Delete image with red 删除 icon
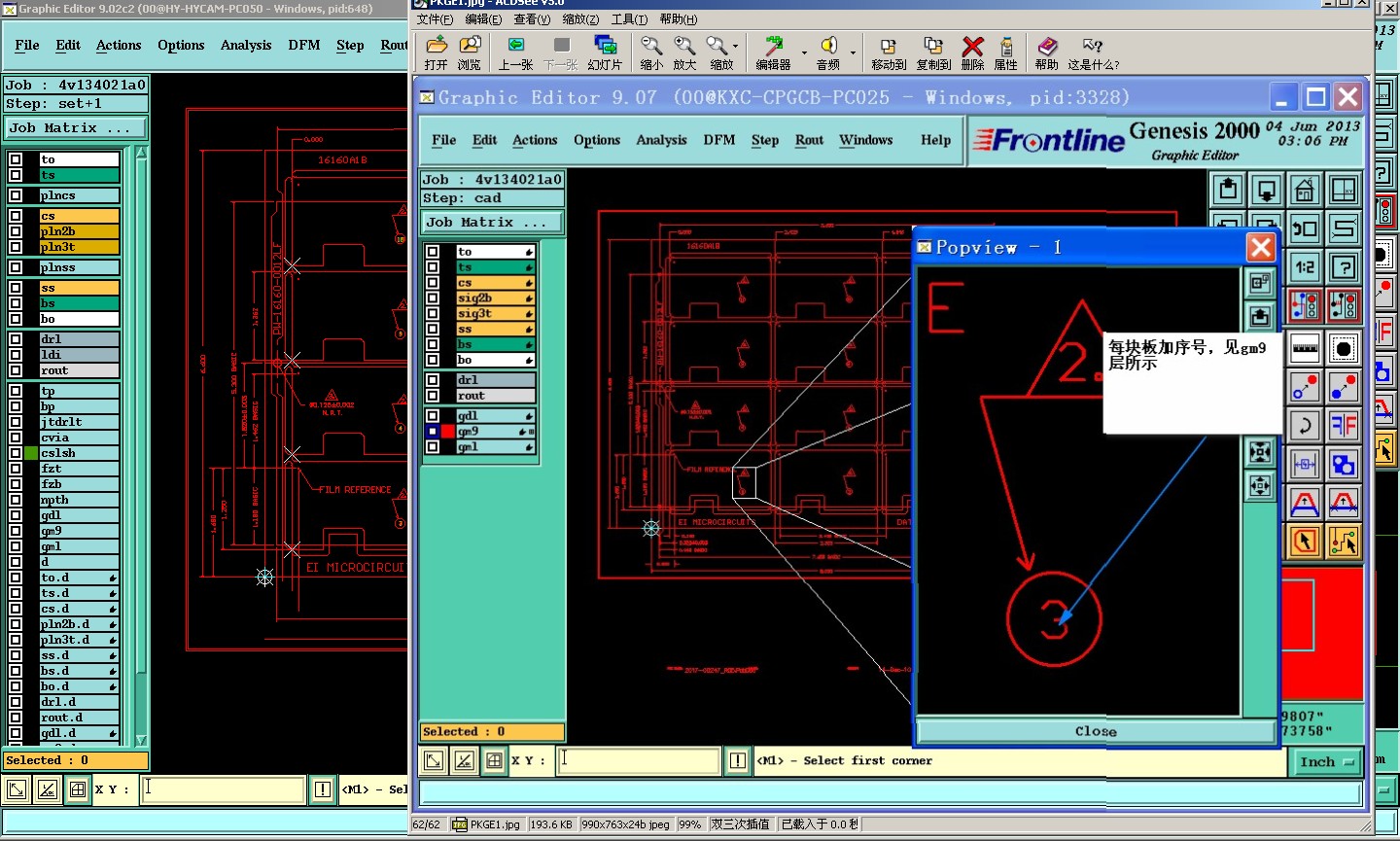Viewport: 1400px width, 841px height. (x=972, y=52)
